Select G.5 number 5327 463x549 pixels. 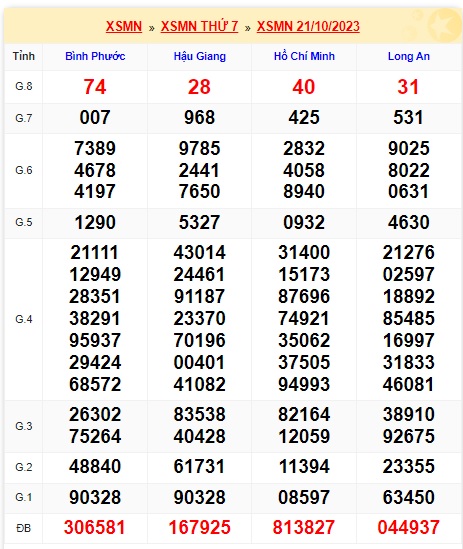pyautogui.click(x=199, y=222)
